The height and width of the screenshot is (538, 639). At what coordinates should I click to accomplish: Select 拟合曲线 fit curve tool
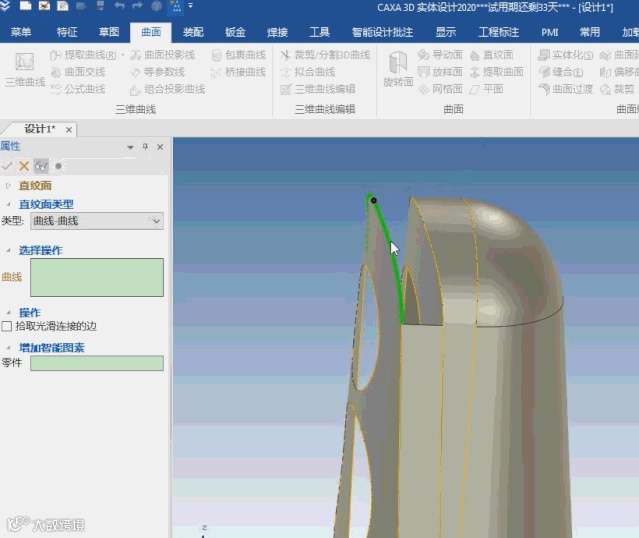(308, 72)
